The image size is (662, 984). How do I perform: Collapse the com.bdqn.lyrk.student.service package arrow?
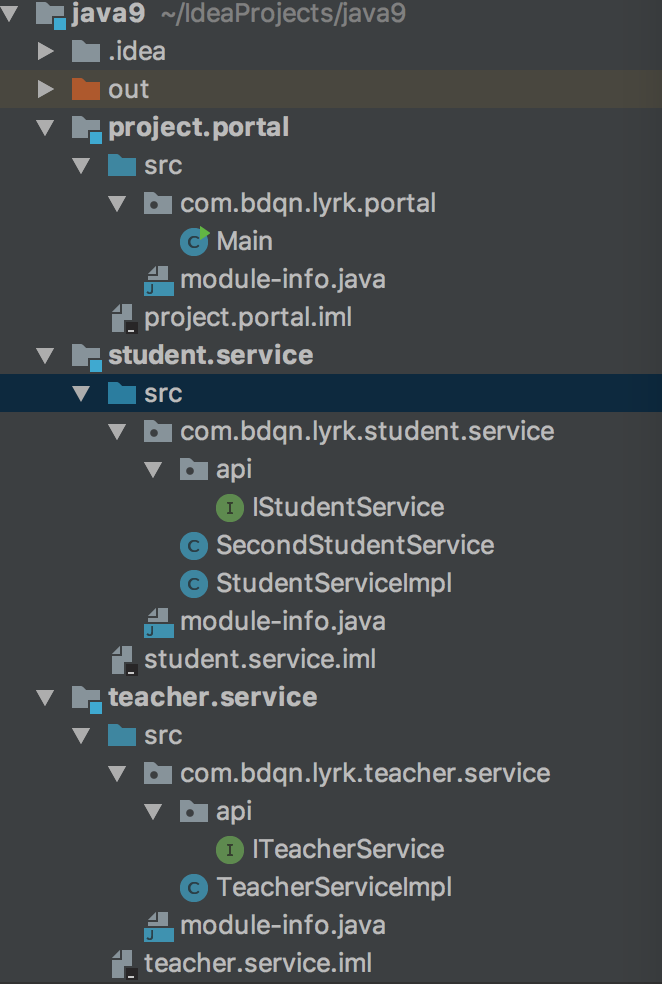click(117, 432)
